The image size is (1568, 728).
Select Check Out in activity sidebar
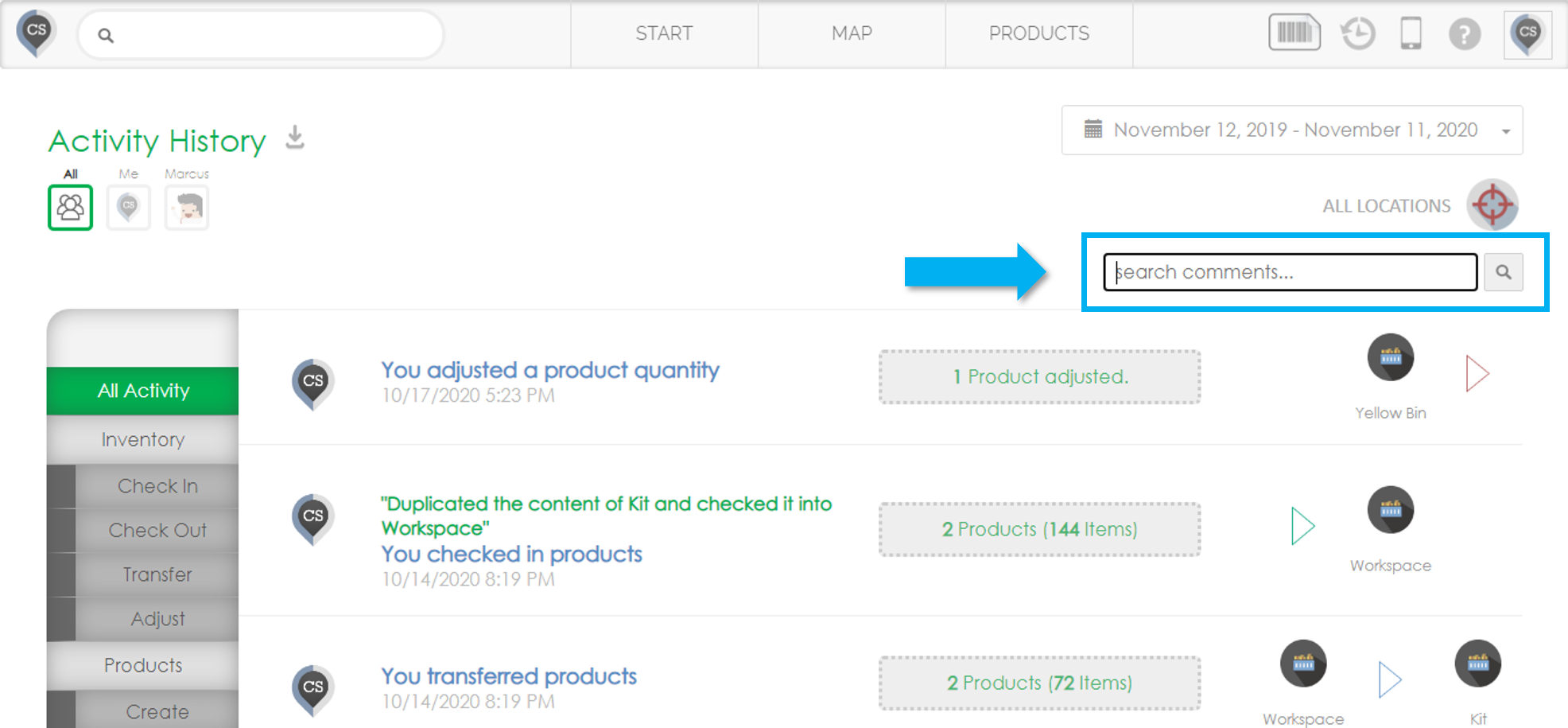point(157,530)
